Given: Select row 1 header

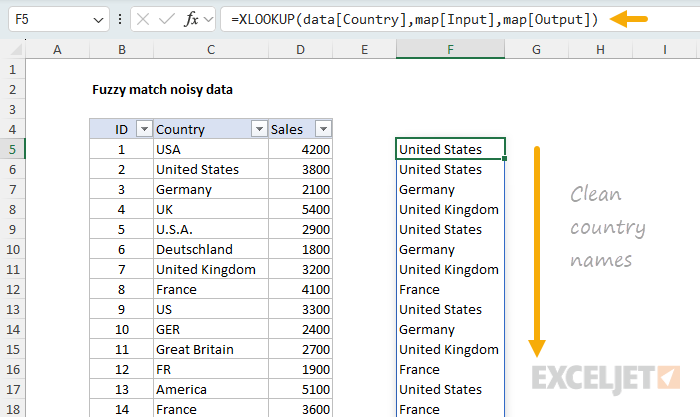Looking at the screenshot, I should [x=12, y=69].
